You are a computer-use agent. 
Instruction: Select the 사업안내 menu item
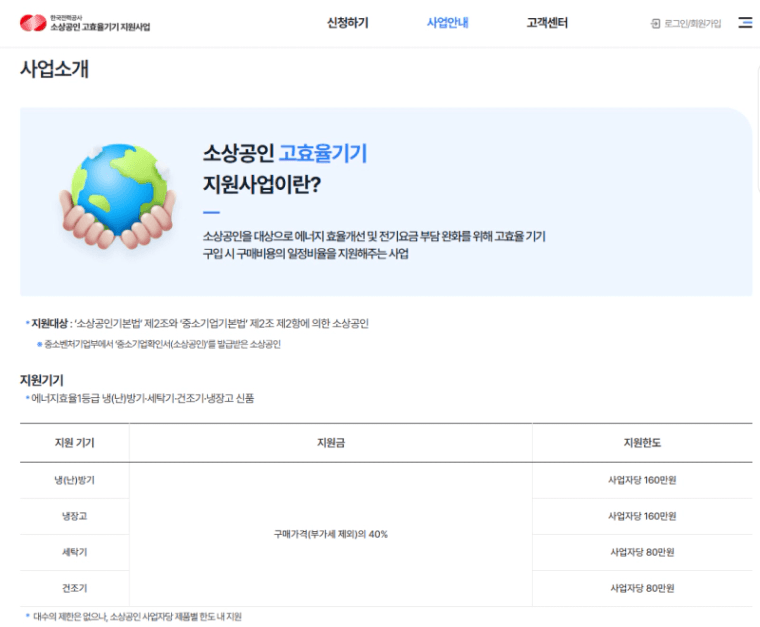[447, 23]
